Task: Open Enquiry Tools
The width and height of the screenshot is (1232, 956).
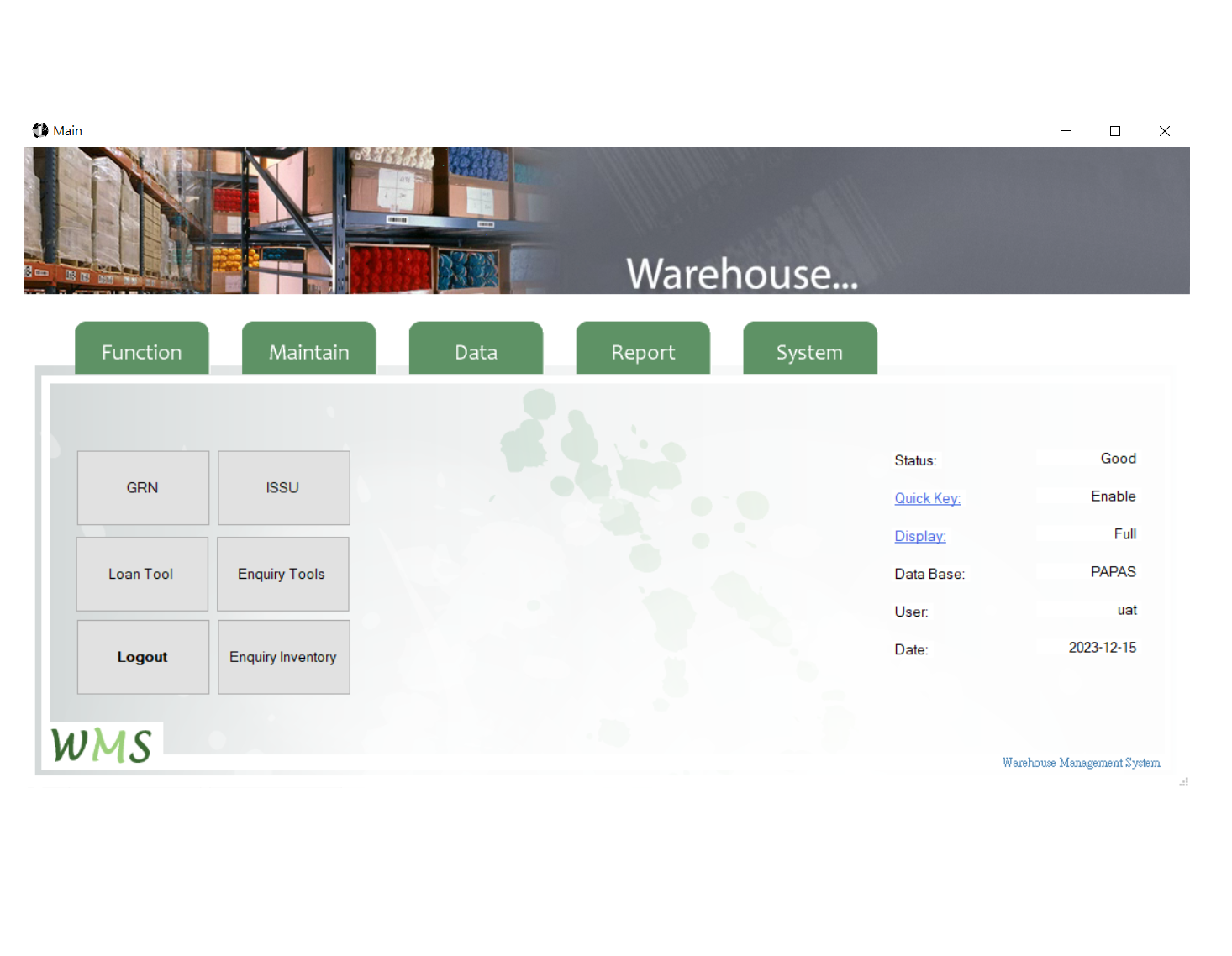Action: click(x=283, y=575)
